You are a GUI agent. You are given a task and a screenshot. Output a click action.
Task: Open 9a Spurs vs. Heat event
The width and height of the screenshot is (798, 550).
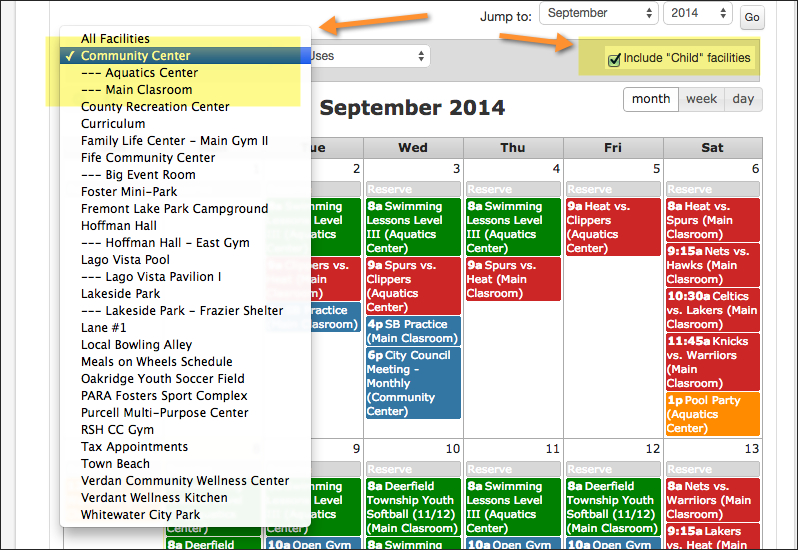(x=513, y=279)
